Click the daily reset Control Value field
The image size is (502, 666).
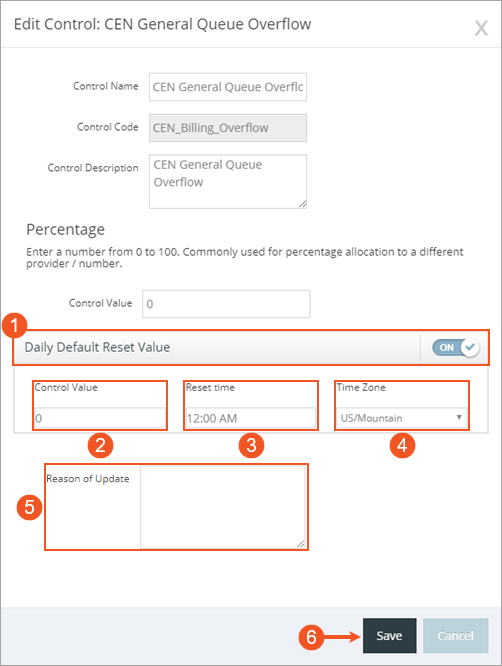pos(100,418)
